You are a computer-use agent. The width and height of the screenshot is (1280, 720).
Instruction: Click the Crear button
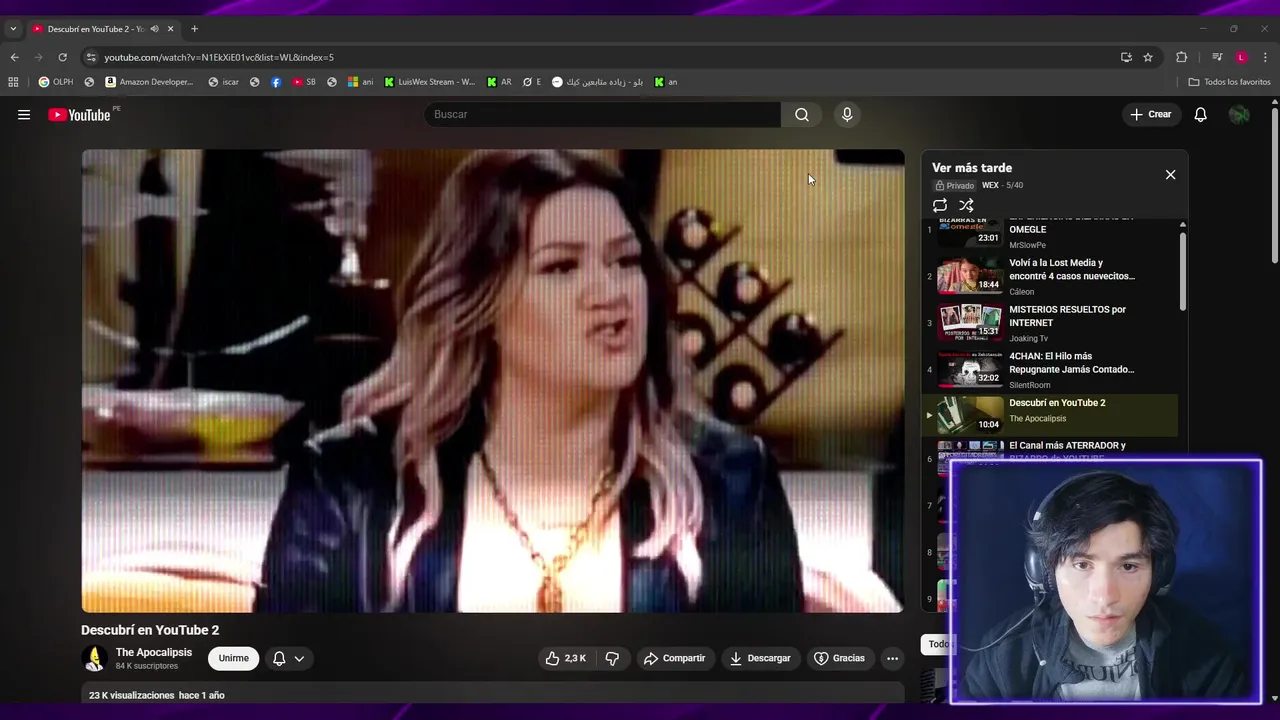point(1150,114)
